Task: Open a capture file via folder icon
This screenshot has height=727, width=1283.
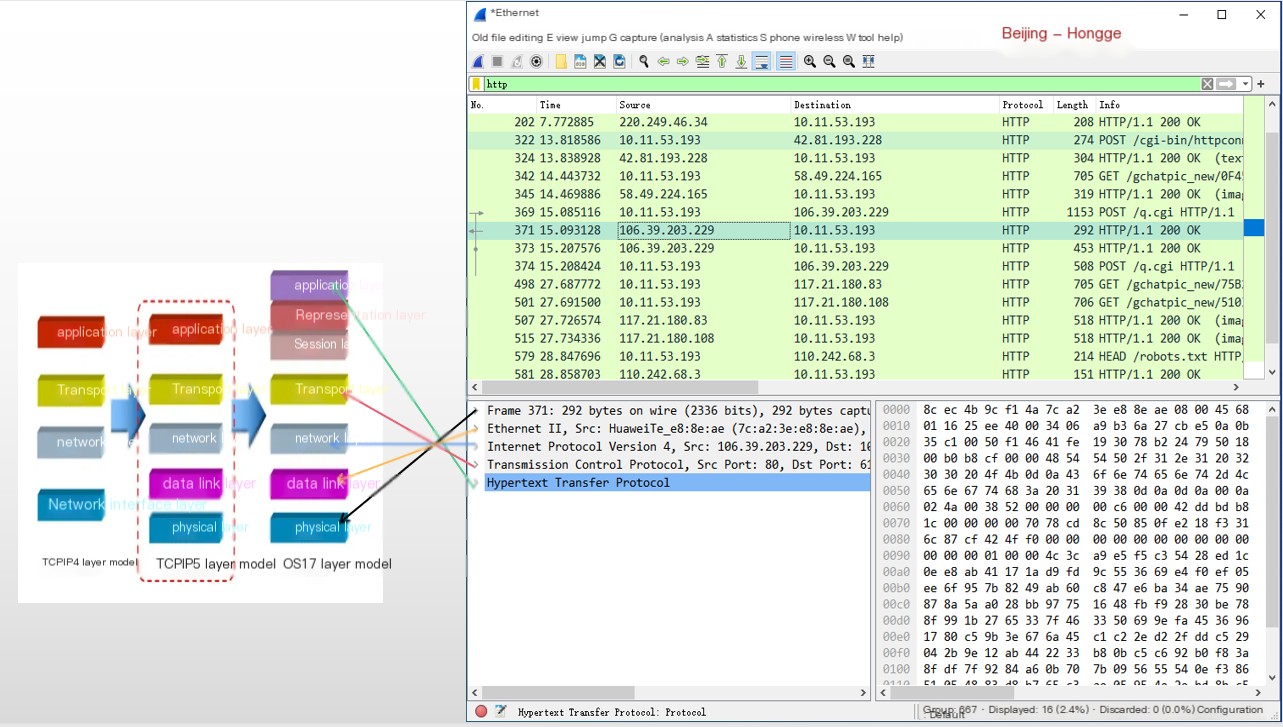Action: [x=561, y=62]
